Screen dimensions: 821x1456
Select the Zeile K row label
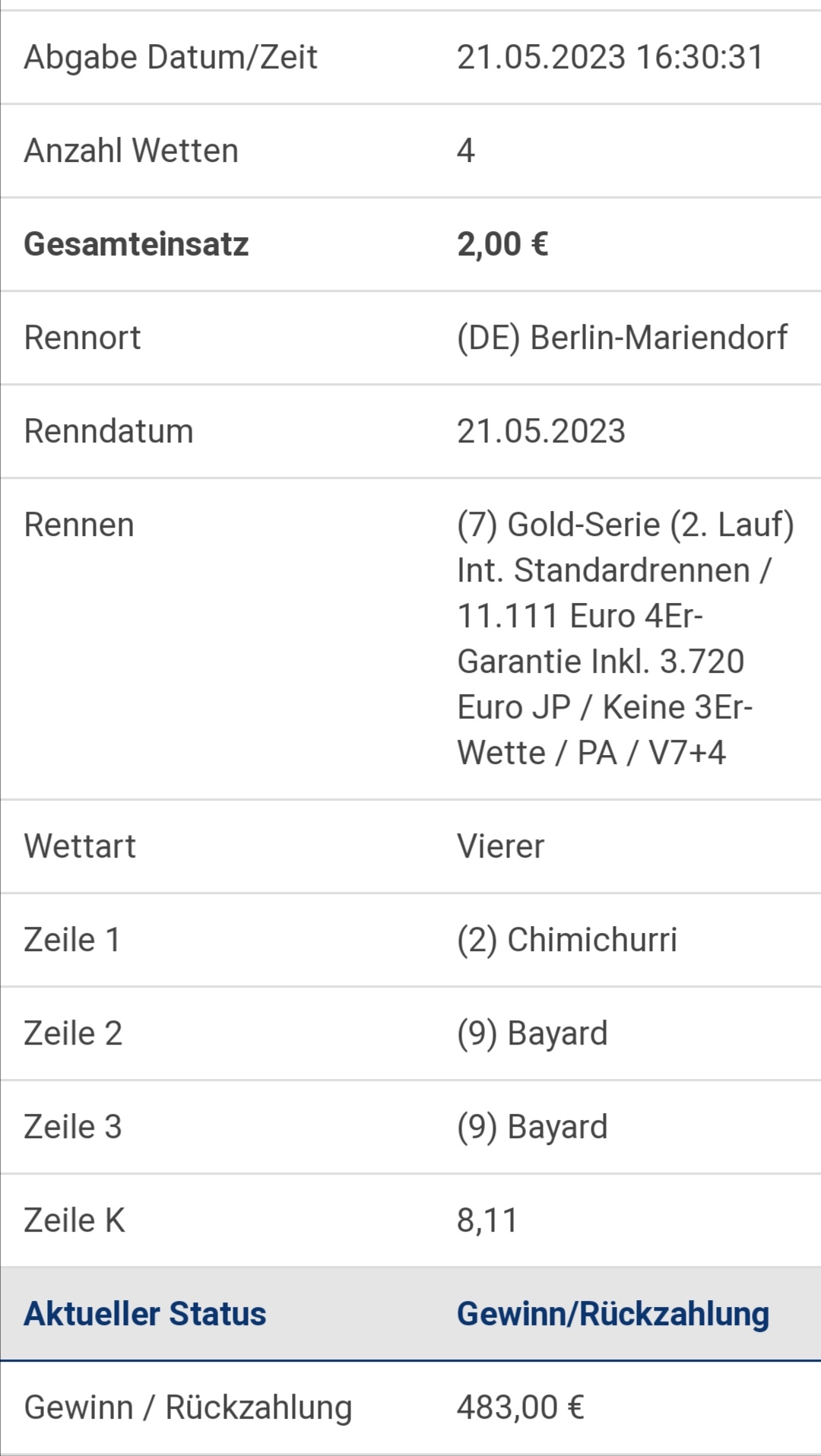tap(74, 1220)
